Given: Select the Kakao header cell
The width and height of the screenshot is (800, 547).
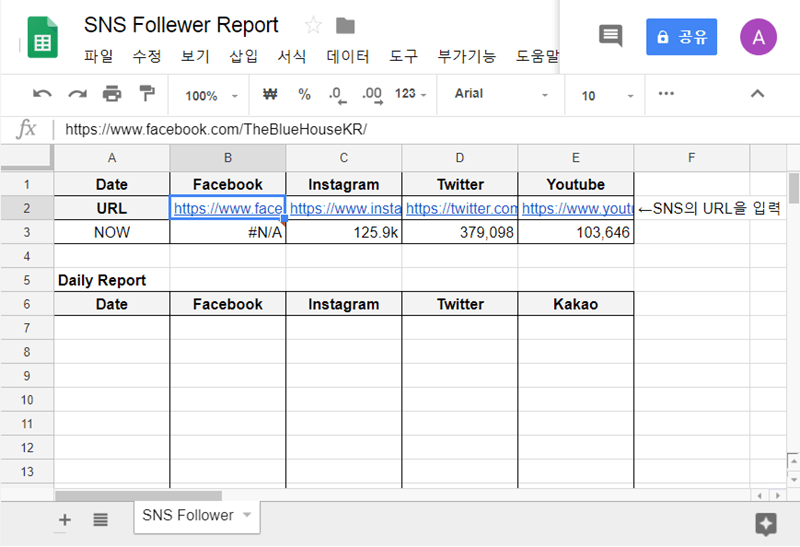Looking at the screenshot, I should (x=576, y=304).
